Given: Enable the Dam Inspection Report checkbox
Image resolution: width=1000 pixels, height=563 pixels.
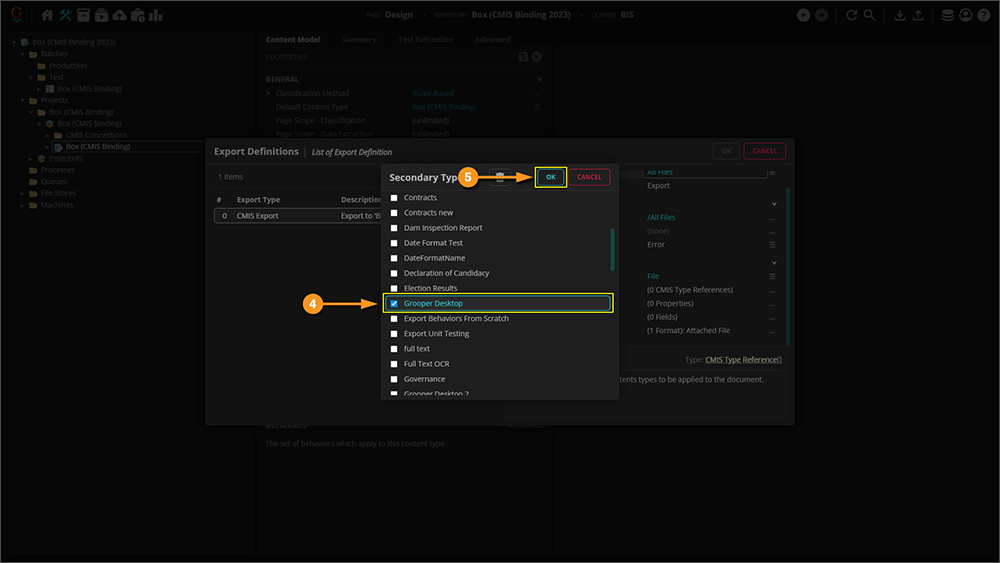Looking at the screenshot, I should tap(394, 228).
